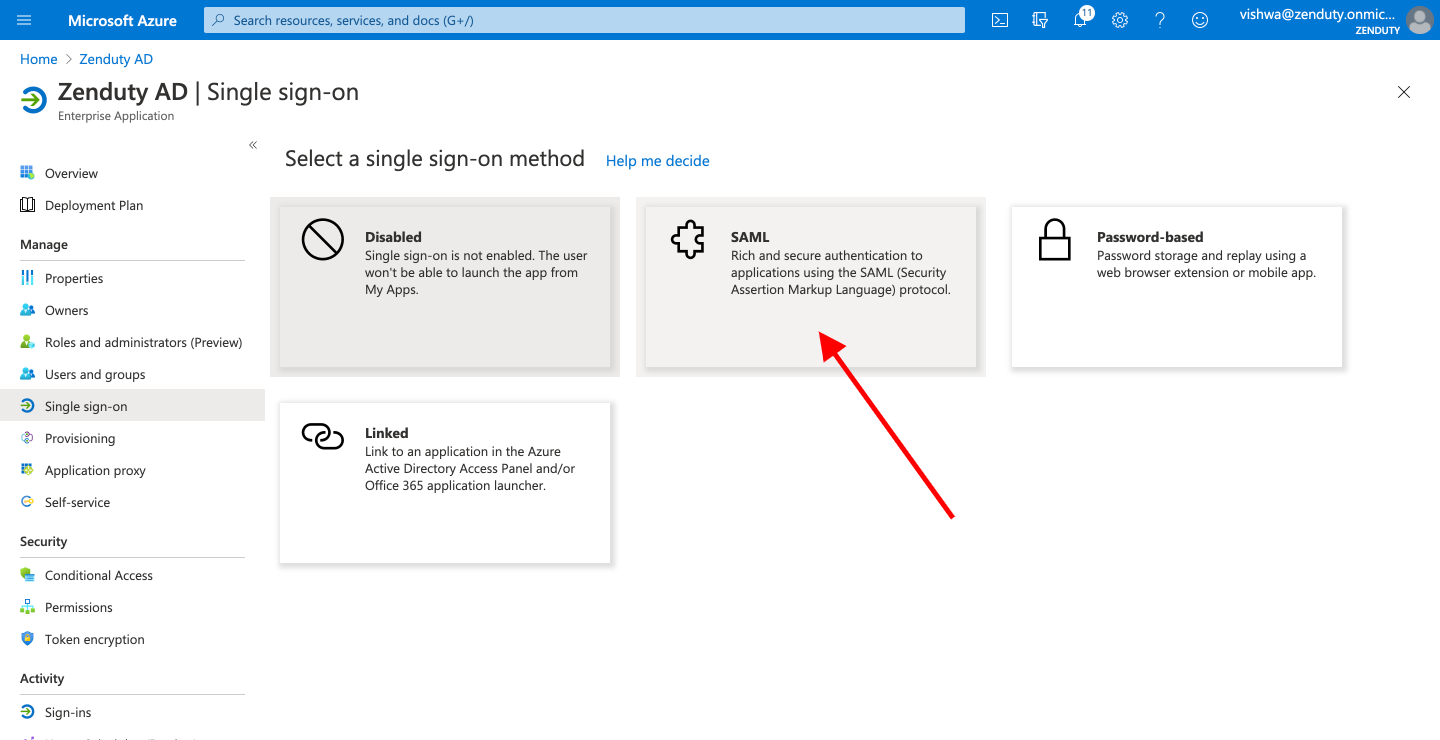The image size is (1440, 740).
Task: Click the Linked chain icon
Action: pos(322,436)
